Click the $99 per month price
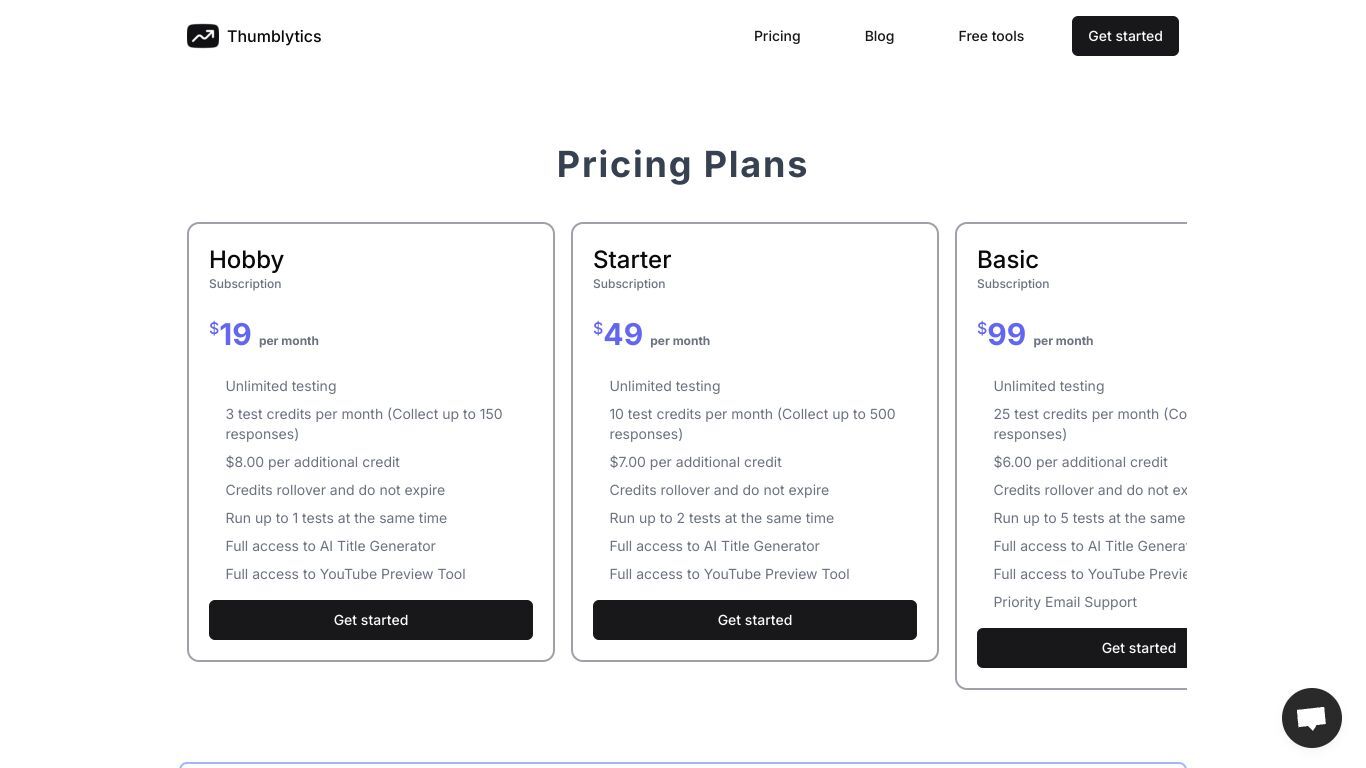This screenshot has height=768, width=1366. click(1035, 334)
